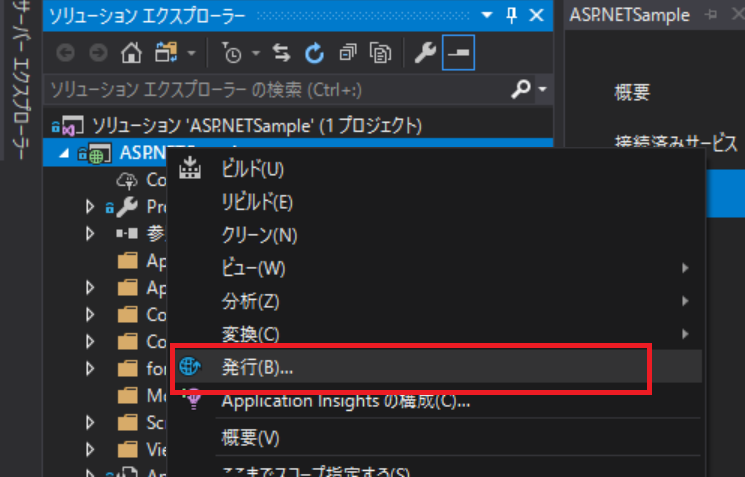Close the Solution Explorer panel
This screenshot has width=745, height=477.
(536, 15)
